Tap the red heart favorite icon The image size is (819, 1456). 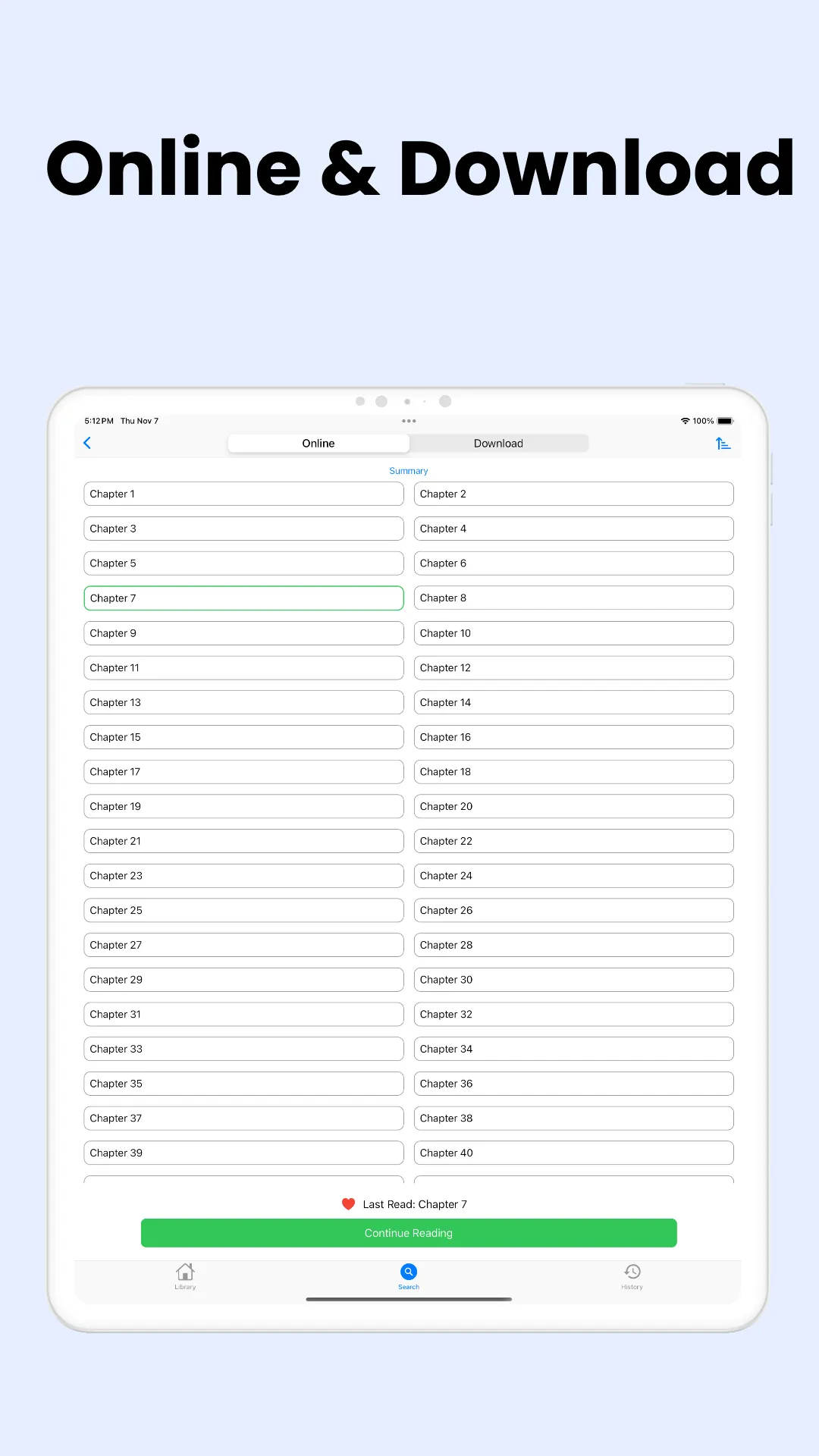(x=349, y=1203)
